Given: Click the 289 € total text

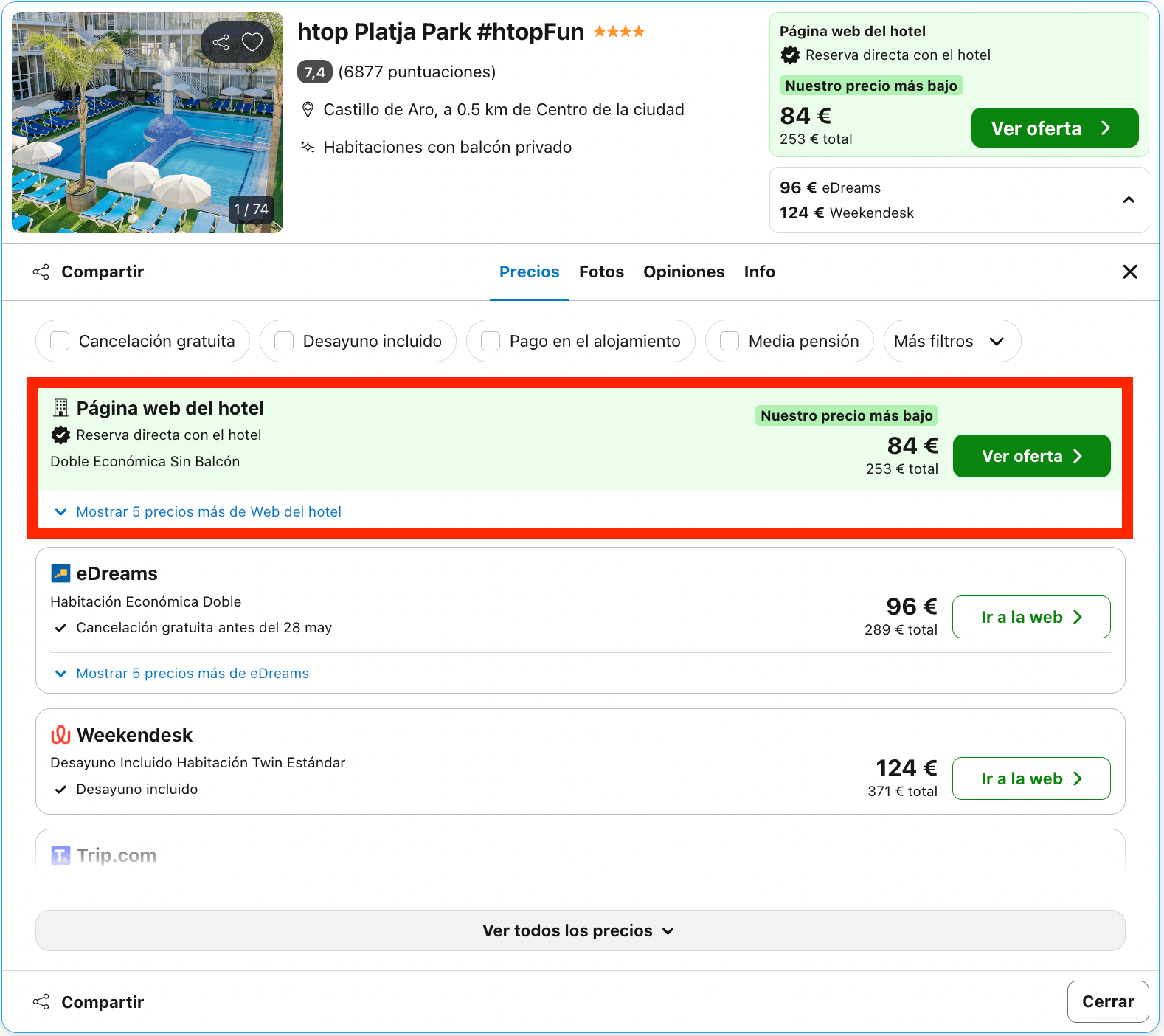Looking at the screenshot, I should (901, 629).
